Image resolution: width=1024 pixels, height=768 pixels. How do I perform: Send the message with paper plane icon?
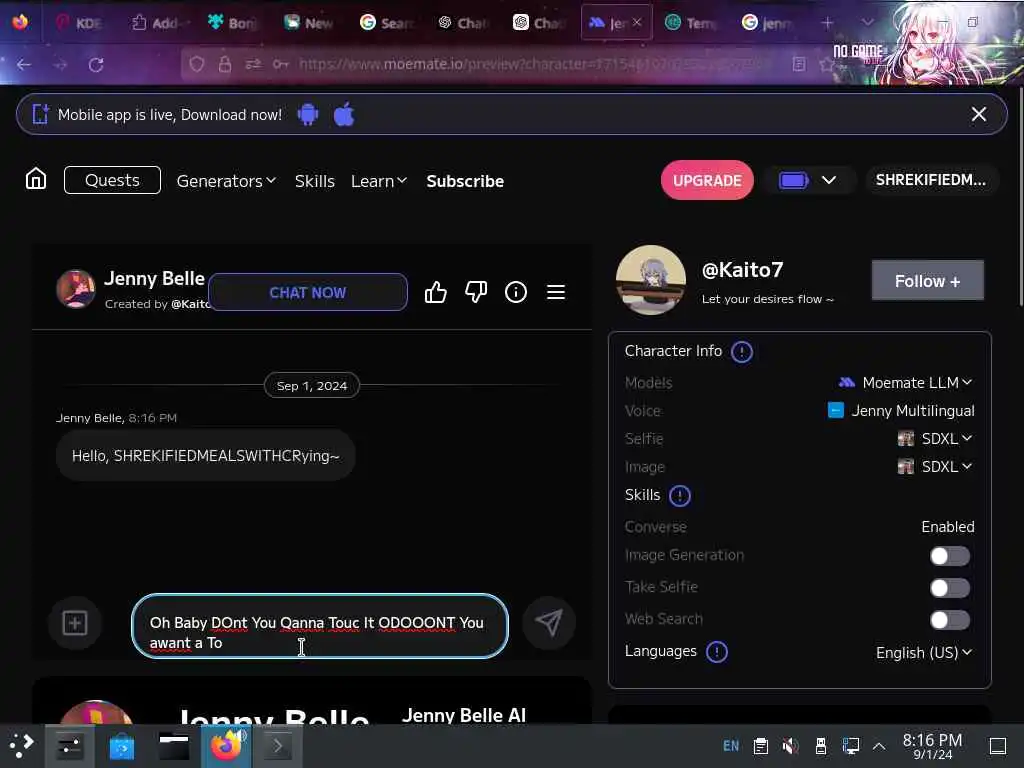(x=549, y=622)
